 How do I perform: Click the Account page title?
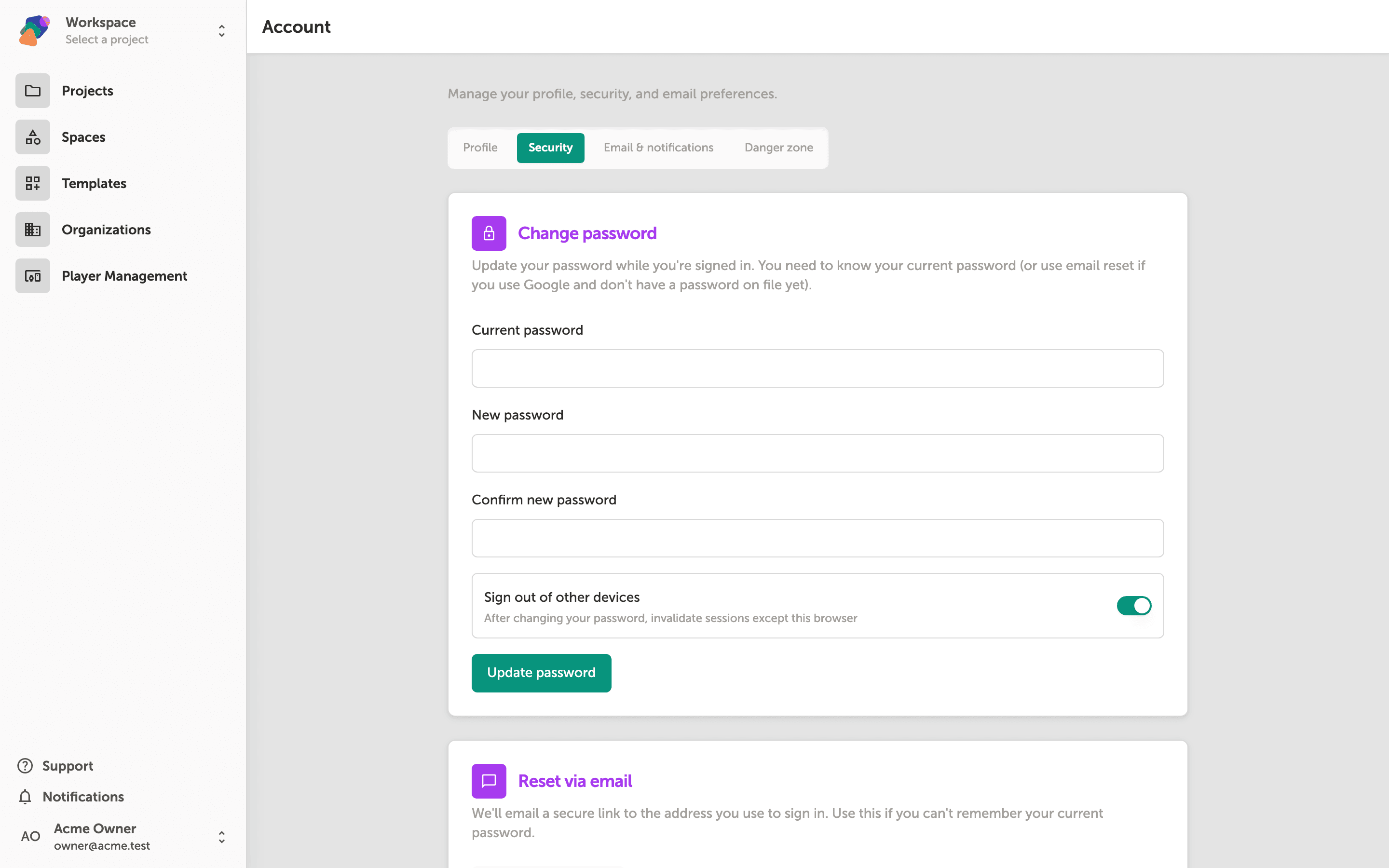pos(296,27)
